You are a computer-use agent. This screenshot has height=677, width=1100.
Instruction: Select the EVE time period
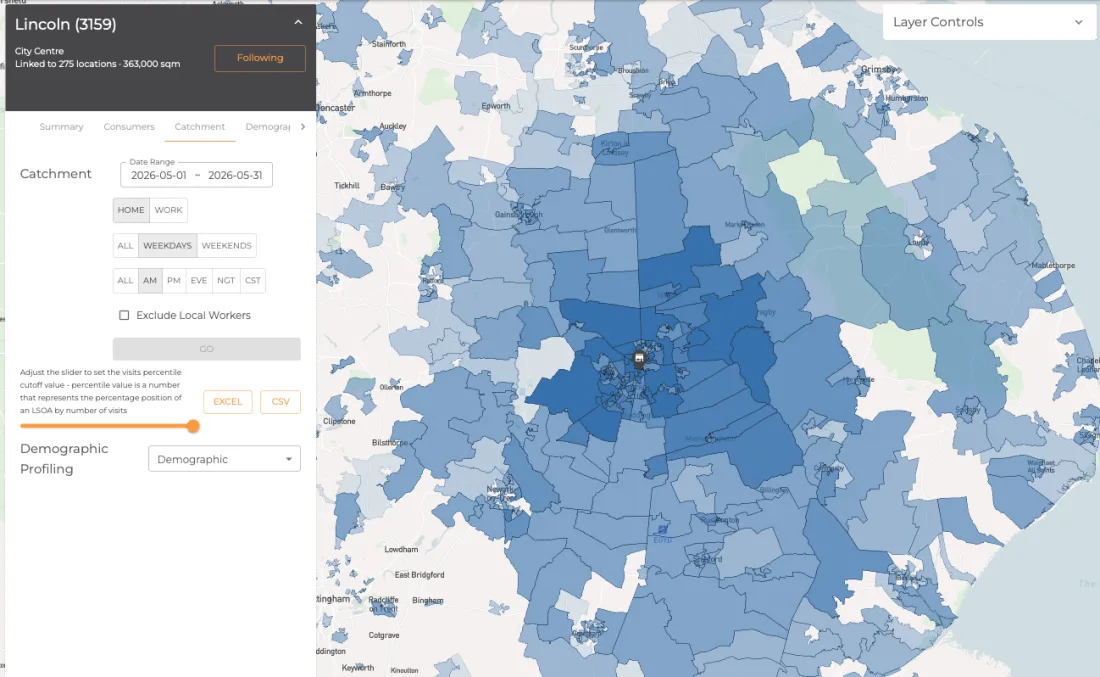tap(199, 281)
